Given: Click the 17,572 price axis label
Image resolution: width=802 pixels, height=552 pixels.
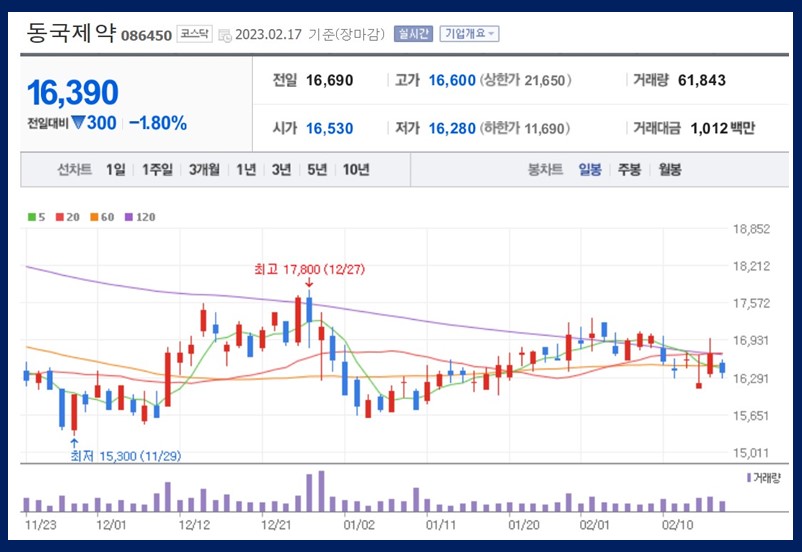Looking at the screenshot, I should point(751,303).
